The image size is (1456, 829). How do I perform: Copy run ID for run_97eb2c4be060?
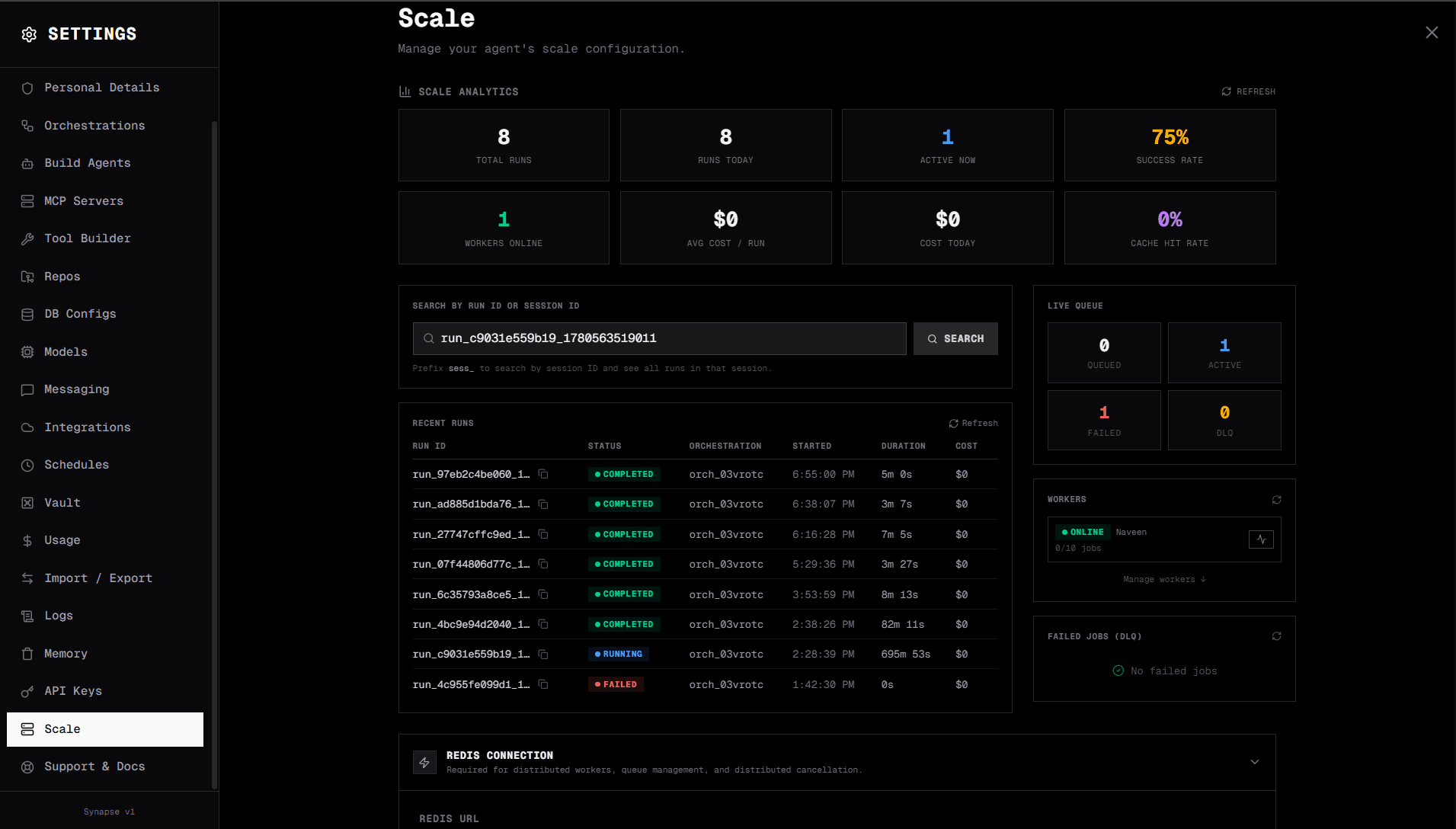coord(543,474)
